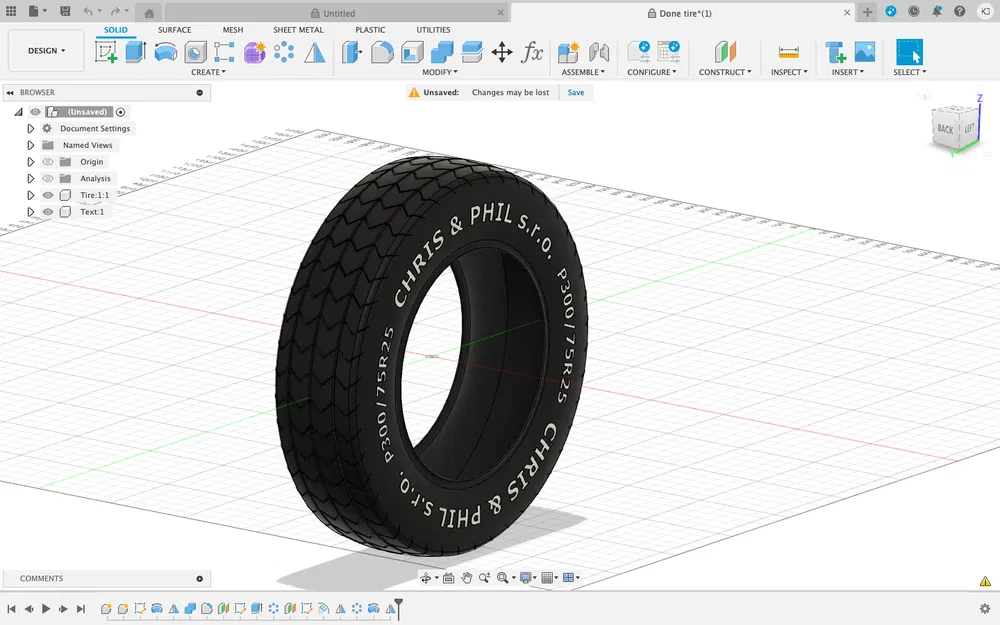The image size is (1000, 625).
Task: Select the Extrude tool in Create panel
Action: point(134,52)
